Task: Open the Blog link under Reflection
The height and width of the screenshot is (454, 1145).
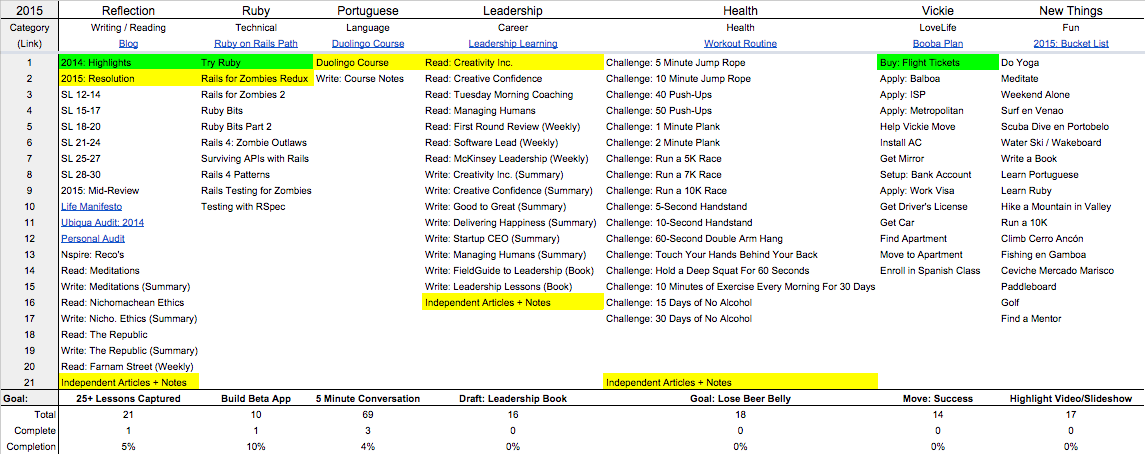Action: point(128,44)
